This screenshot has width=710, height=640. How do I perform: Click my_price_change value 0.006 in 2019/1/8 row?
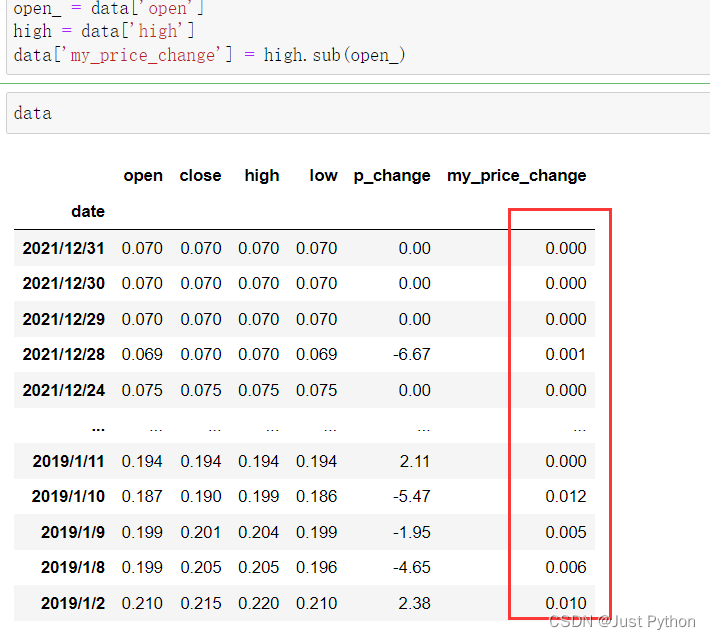pyautogui.click(x=566, y=568)
